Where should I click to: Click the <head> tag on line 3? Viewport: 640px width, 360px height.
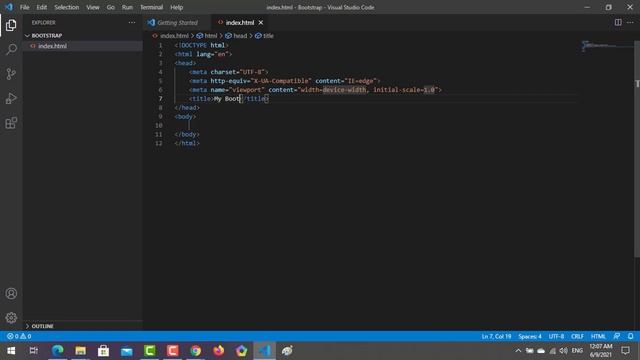(185, 63)
